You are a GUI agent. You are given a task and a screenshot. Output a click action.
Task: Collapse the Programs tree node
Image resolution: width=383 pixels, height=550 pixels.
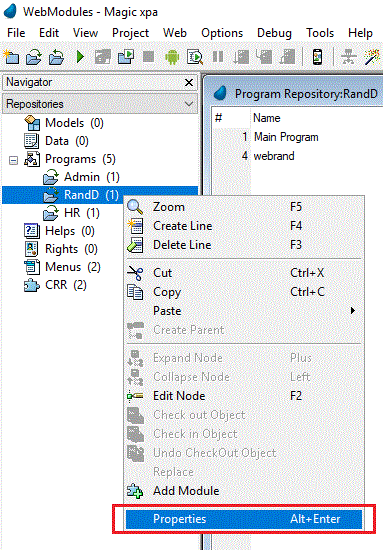tap(13, 160)
